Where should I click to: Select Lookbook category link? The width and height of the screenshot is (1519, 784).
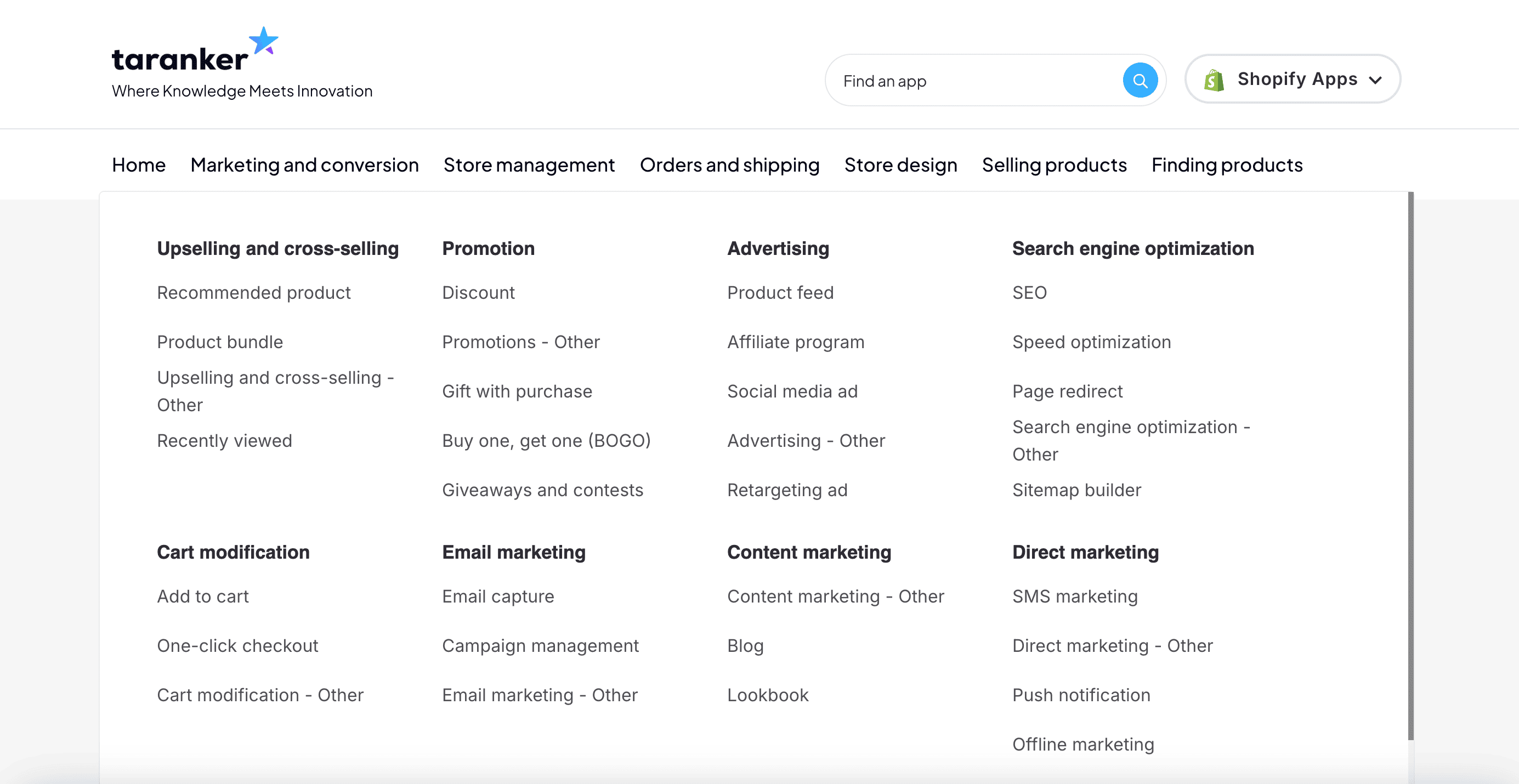click(x=768, y=695)
